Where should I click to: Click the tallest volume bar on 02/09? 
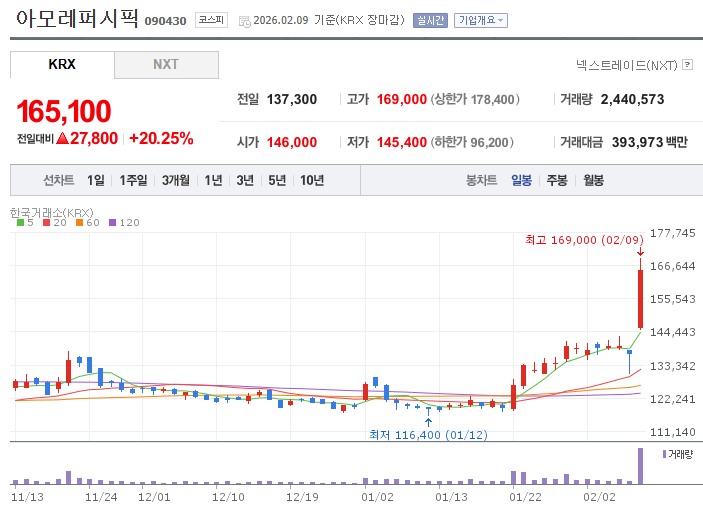(640, 466)
